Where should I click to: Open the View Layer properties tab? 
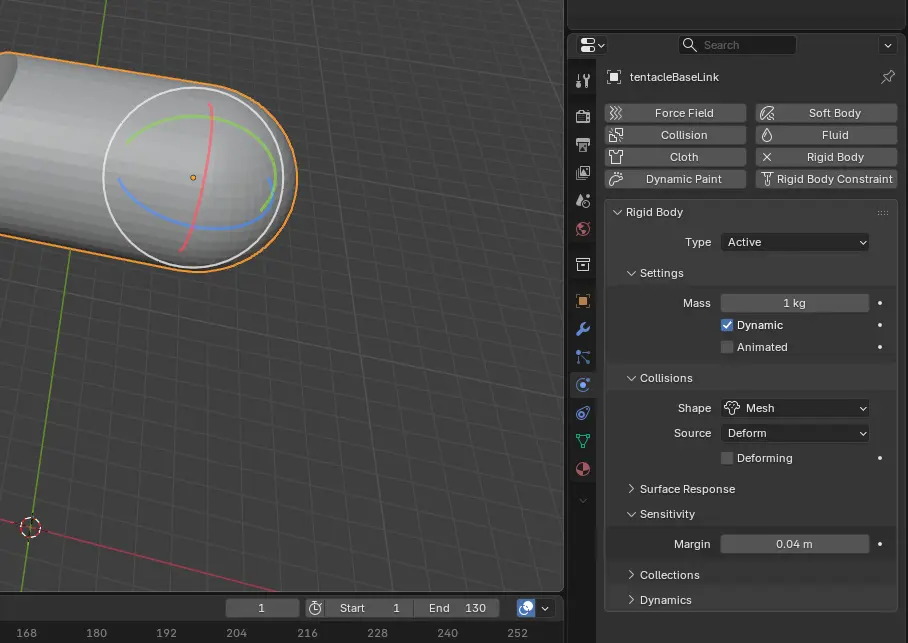[583, 172]
